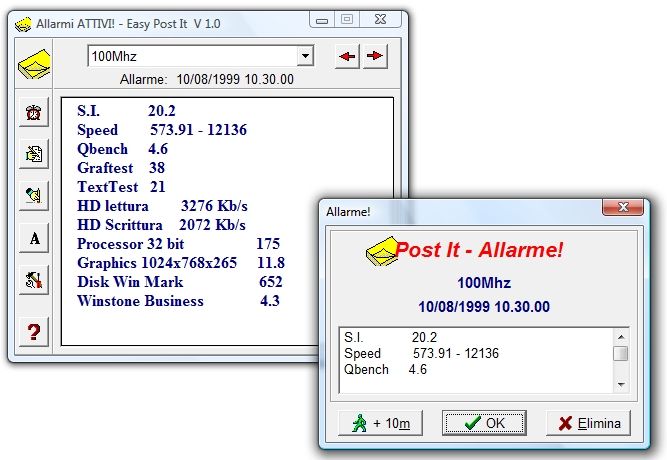Click the 'Disk Win Mark' line in note
Viewport: 667px width, 460px height.
180,282
